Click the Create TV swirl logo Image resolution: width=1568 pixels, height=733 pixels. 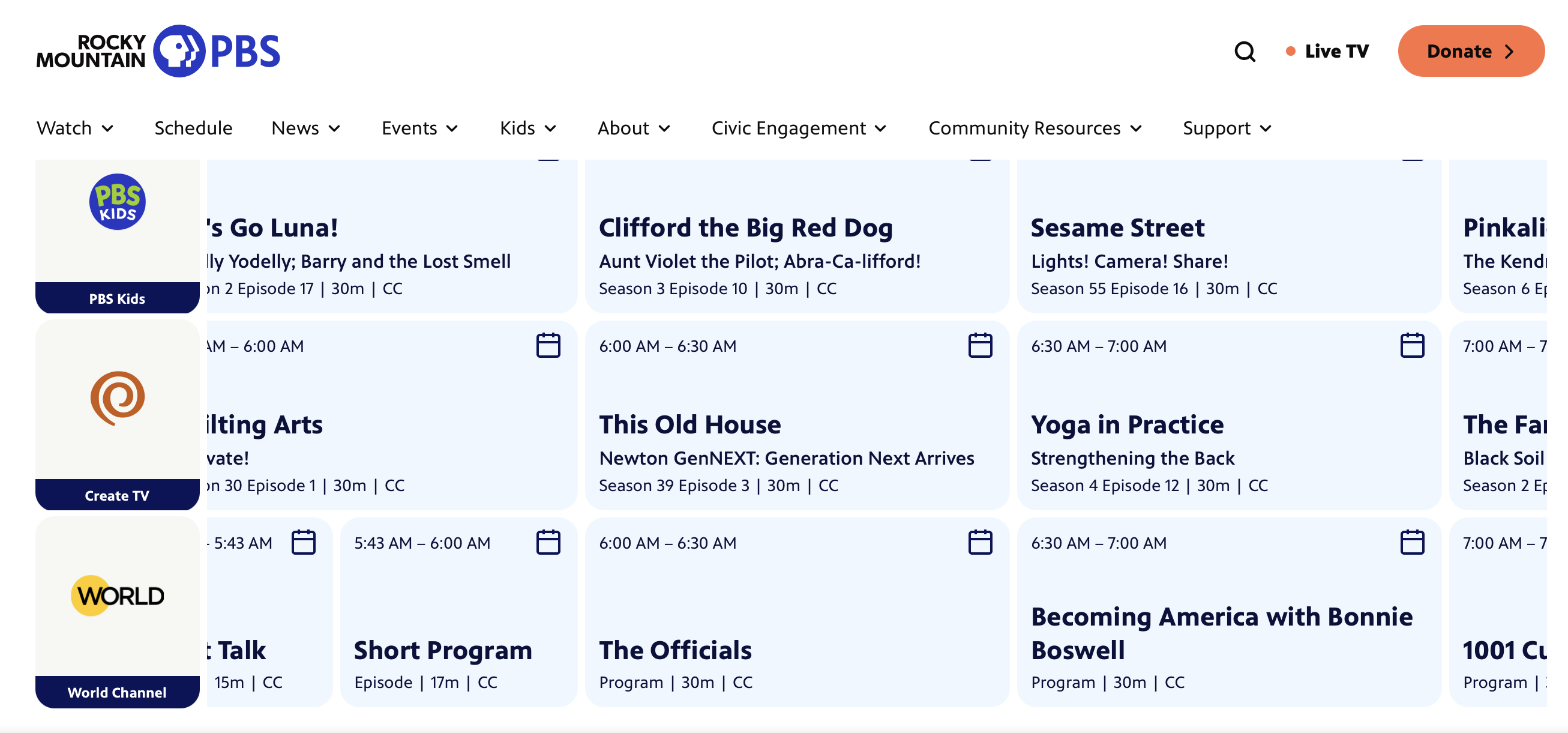coord(118,398)
